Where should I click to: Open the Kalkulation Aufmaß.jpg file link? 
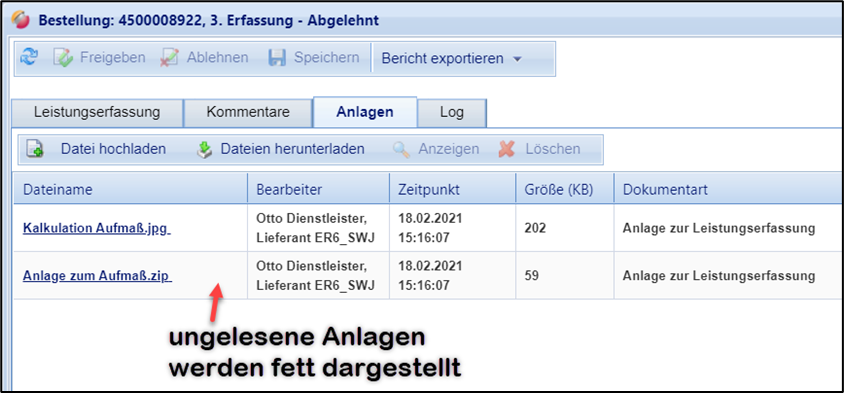[x=97, y=228]
